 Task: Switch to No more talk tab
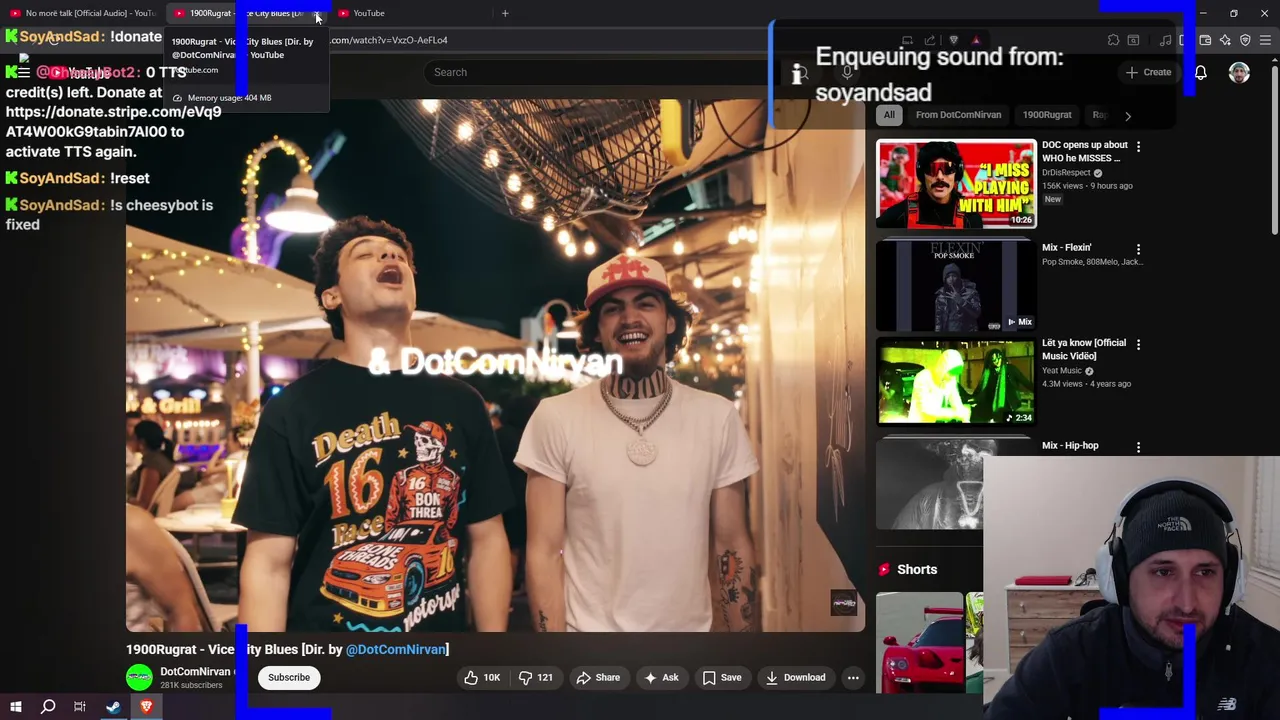(82, 13)
